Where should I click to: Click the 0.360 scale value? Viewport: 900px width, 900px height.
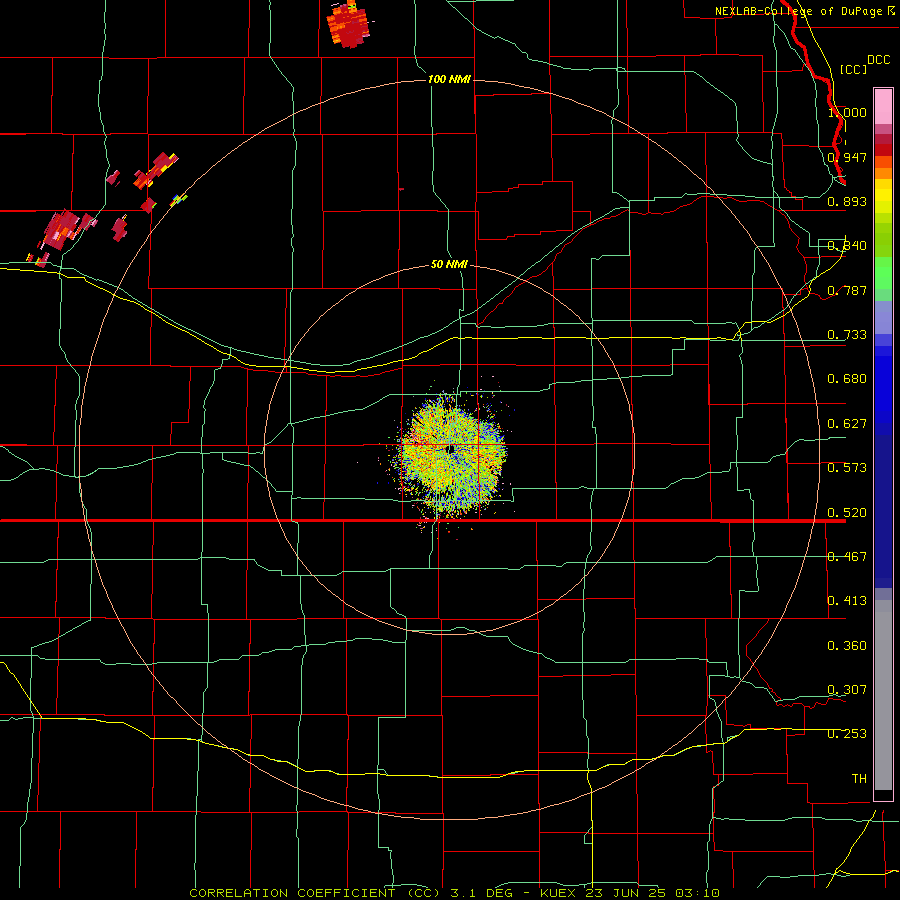pos(847,646)
